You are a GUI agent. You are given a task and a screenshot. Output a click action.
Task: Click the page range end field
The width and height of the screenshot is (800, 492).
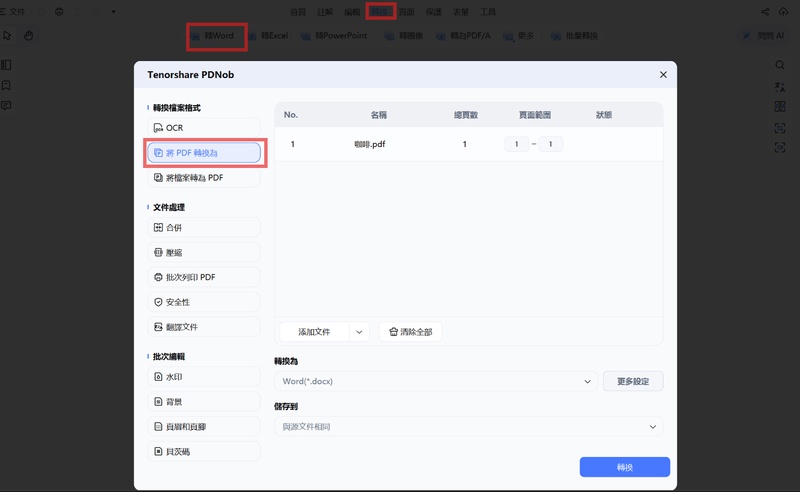point(551,144)
